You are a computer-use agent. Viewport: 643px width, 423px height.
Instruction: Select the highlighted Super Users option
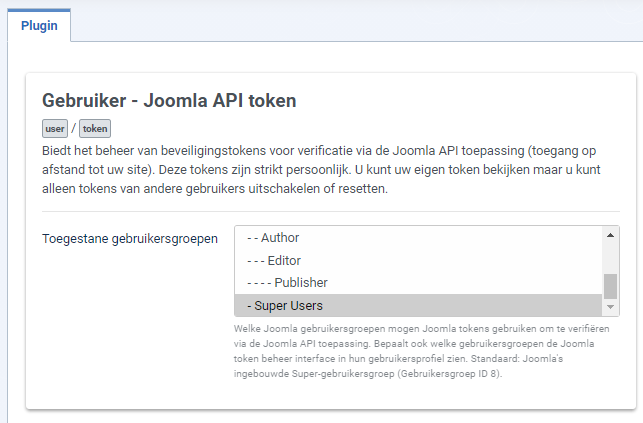tap(418, 305)
